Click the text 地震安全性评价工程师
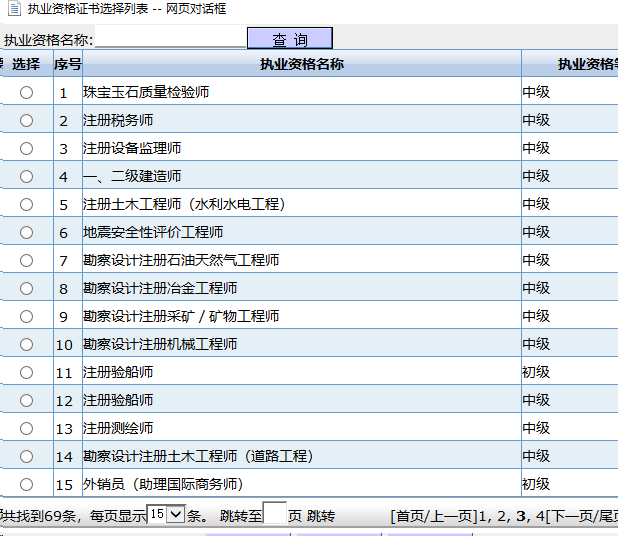 point(153,232)
